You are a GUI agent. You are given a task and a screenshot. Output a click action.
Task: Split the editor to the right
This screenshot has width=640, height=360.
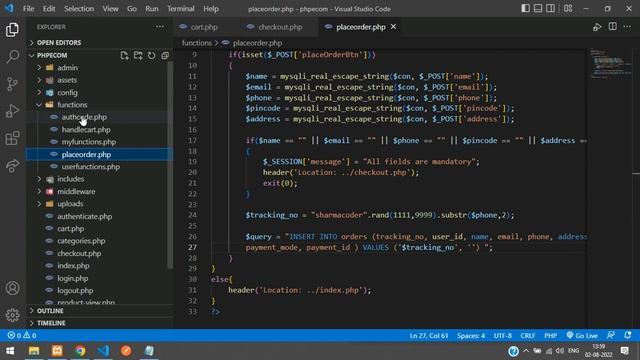(613, 27)
